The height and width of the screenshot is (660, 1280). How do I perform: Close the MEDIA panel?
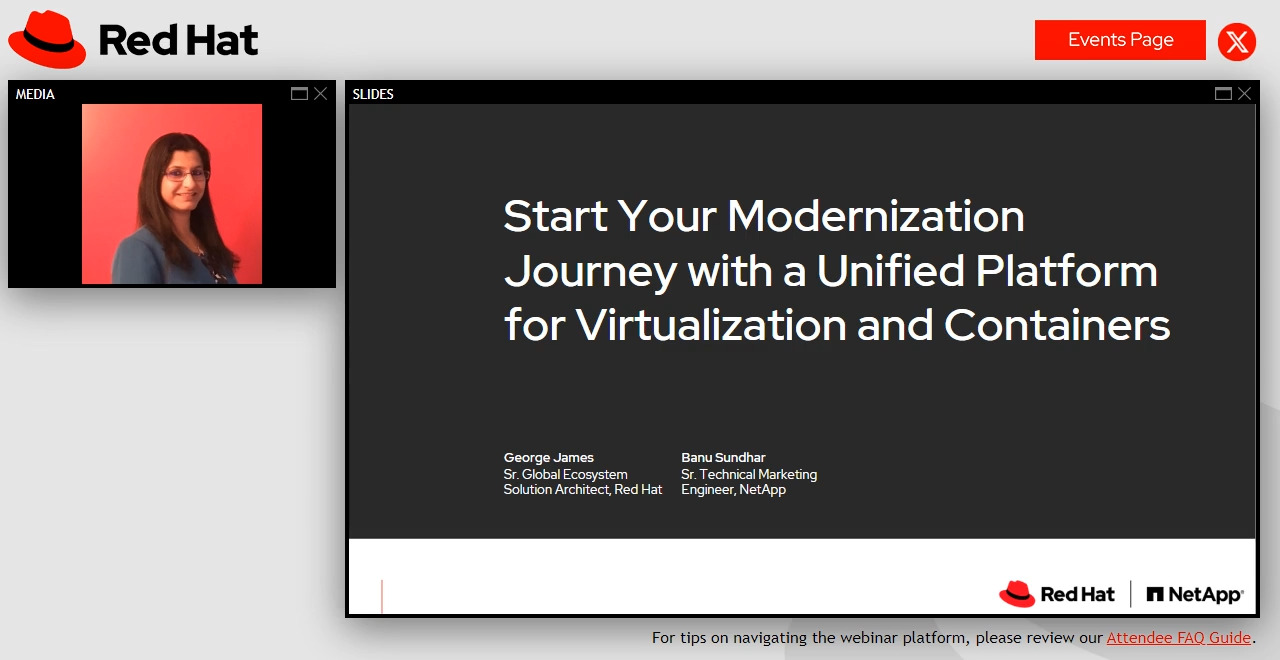coord(320,94)
